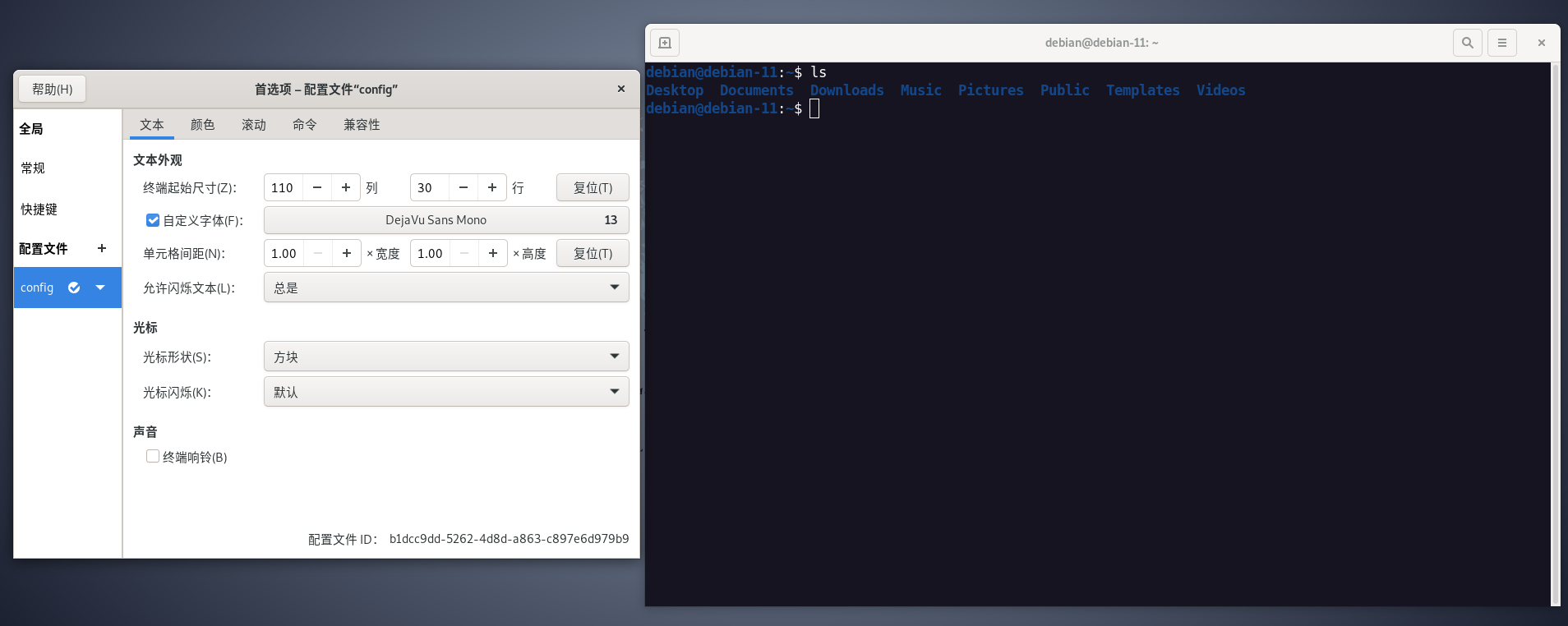
Task: Click the 帮助(H) button
Action: pos(53,89)
